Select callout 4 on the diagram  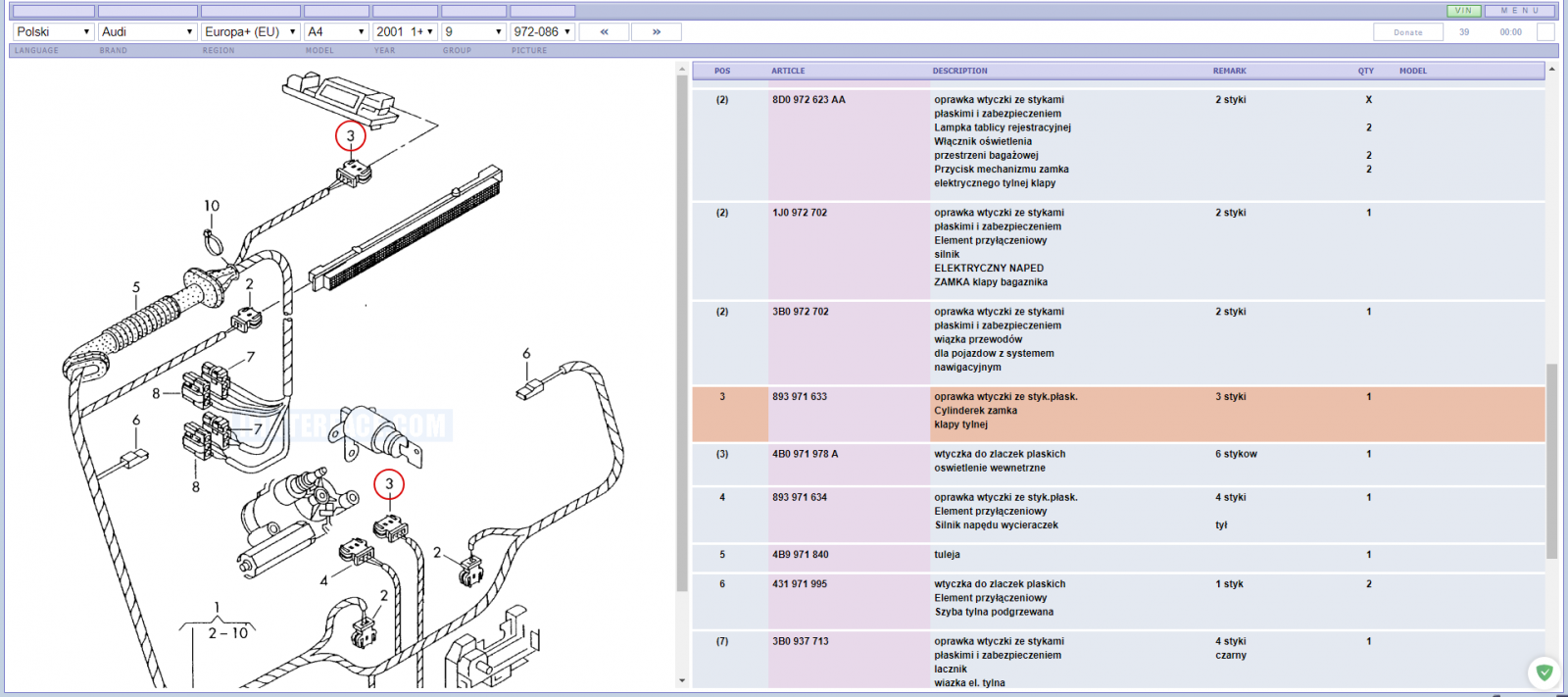click(323, 580)
